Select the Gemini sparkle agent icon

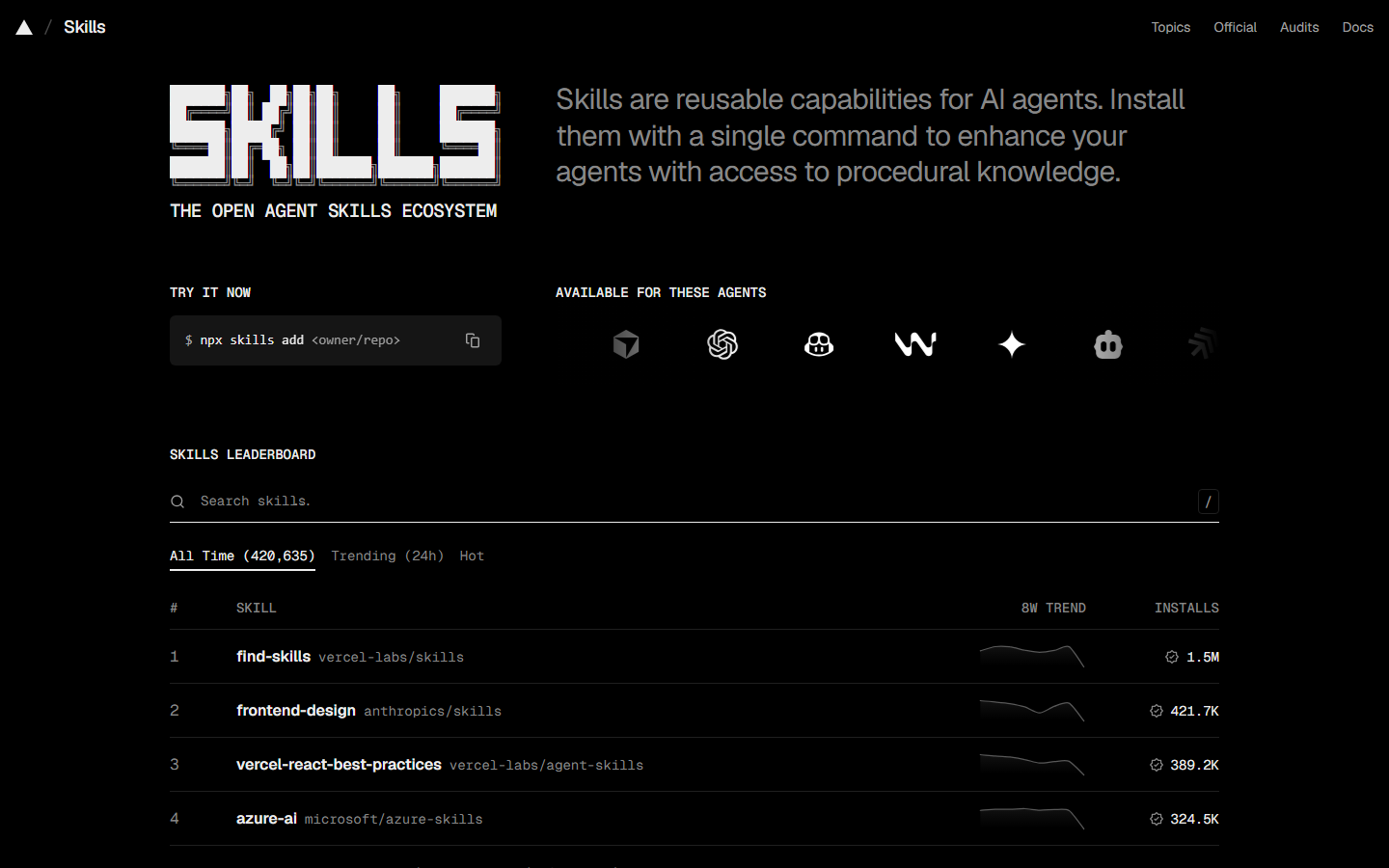(x=1012, y=344)
